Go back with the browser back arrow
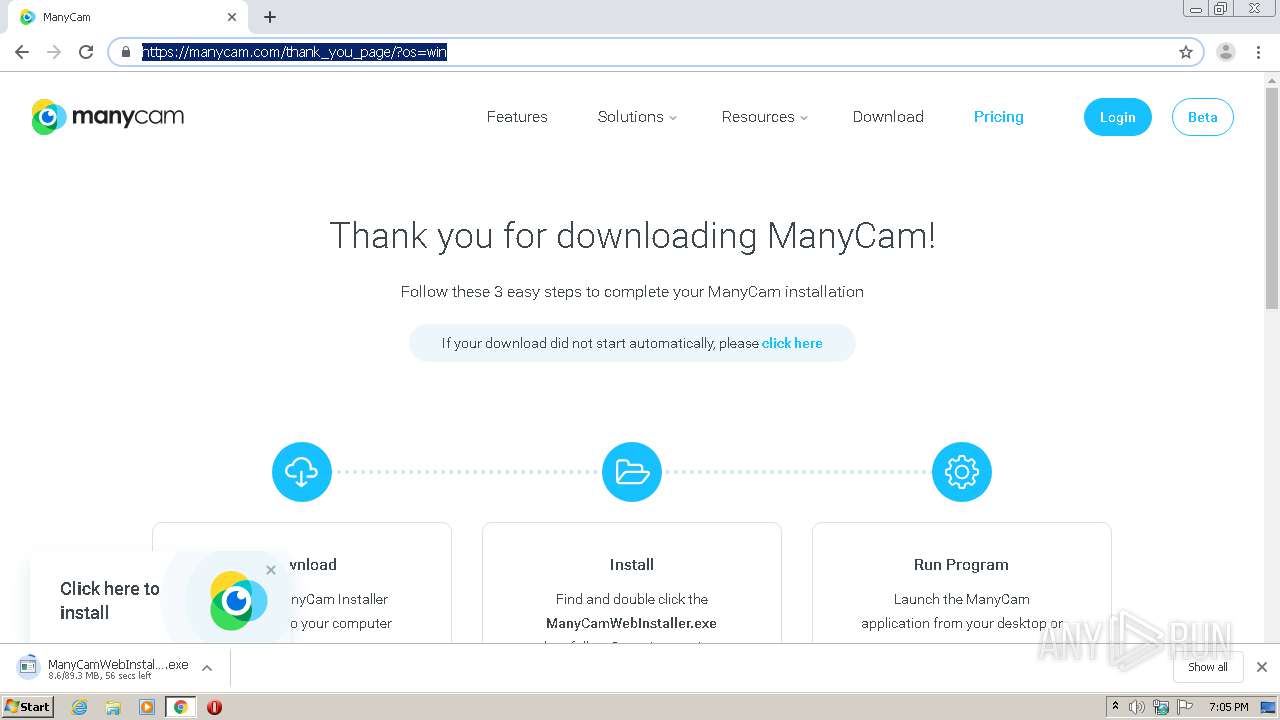The image size is (1280, 720). click(22, 52)
